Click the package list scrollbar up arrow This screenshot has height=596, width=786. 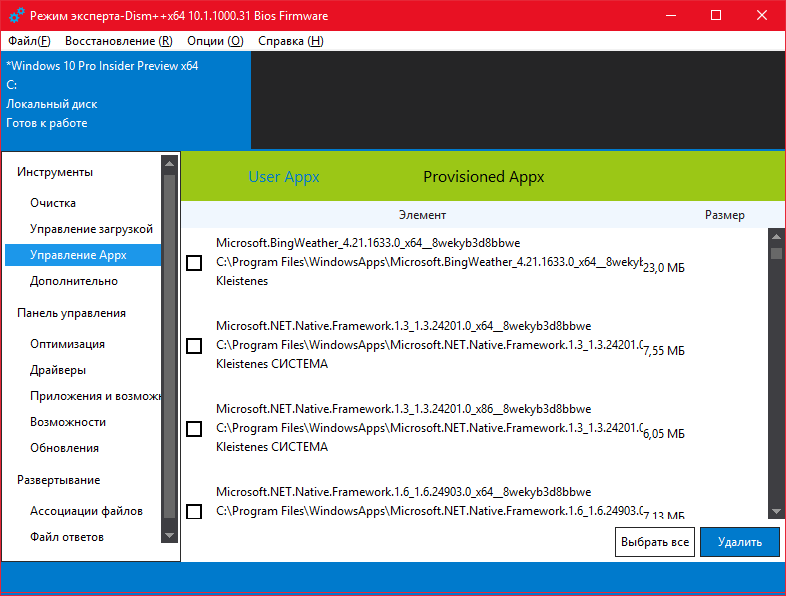(x=776, y=237)
